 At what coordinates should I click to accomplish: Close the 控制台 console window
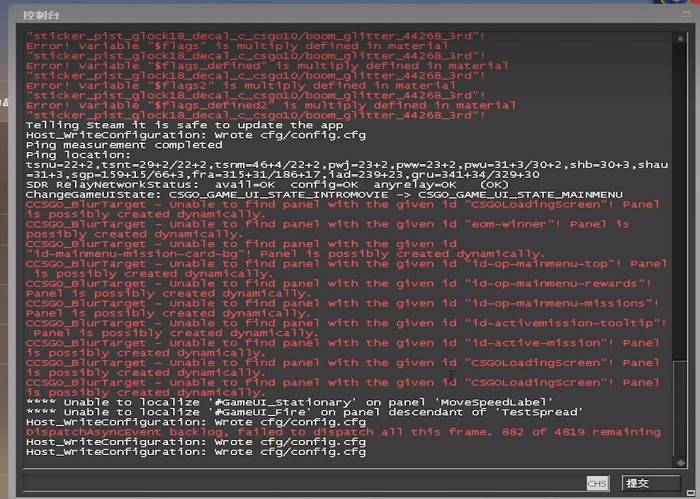[686, 14]
